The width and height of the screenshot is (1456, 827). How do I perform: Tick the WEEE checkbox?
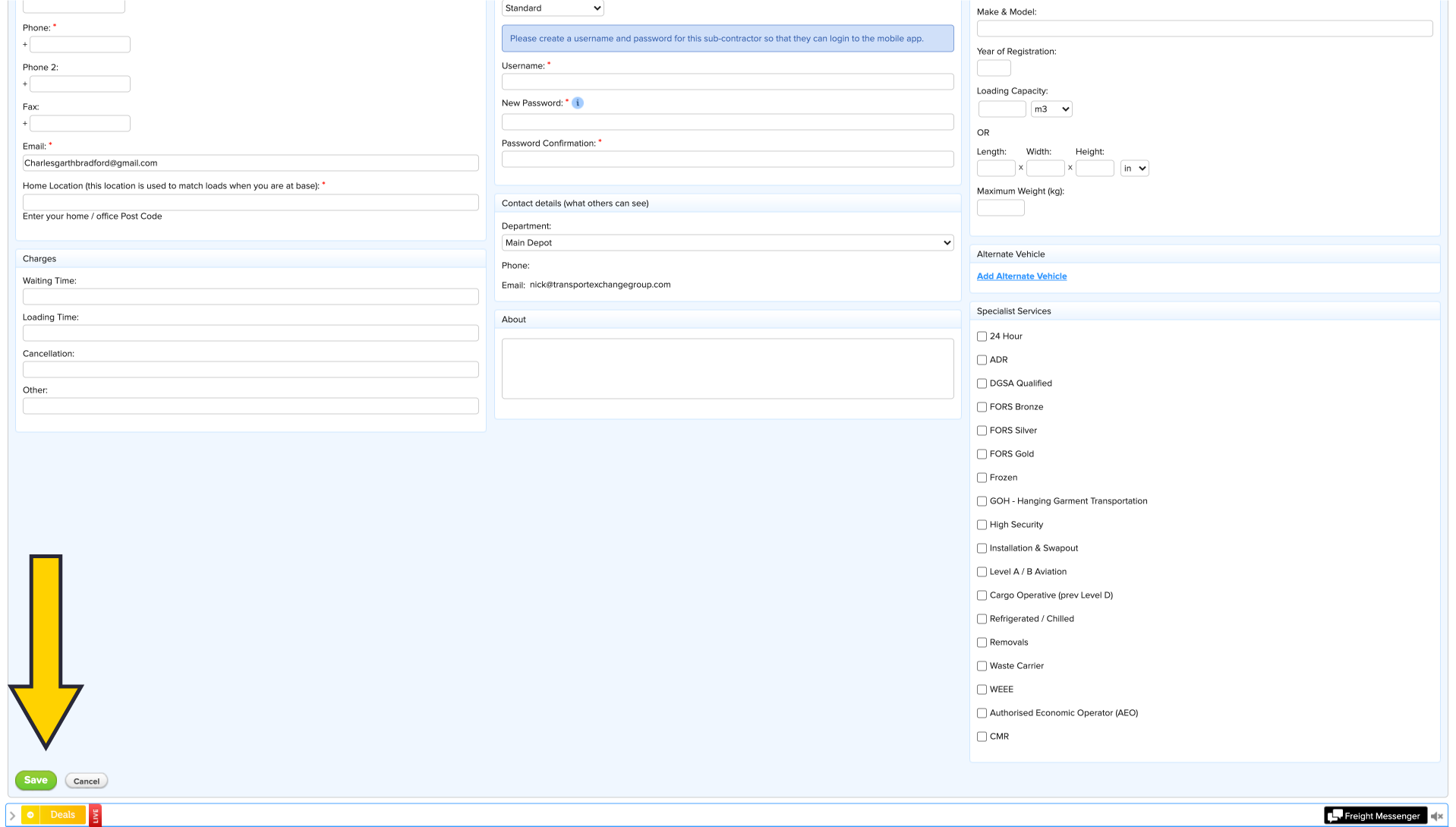click(982, 690)
